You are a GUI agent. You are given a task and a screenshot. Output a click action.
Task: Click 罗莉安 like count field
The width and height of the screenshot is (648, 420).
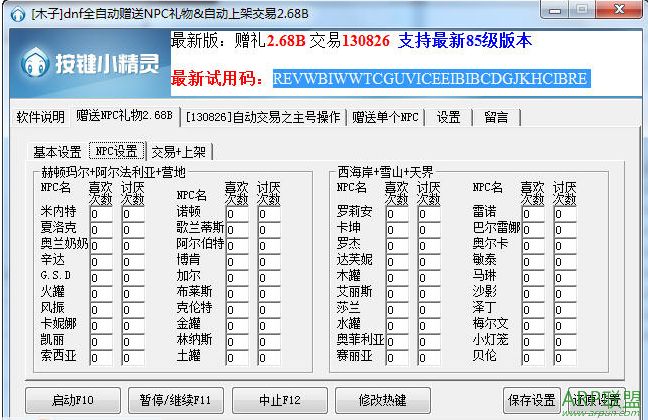pyautogui.click(x=397, y=214)
